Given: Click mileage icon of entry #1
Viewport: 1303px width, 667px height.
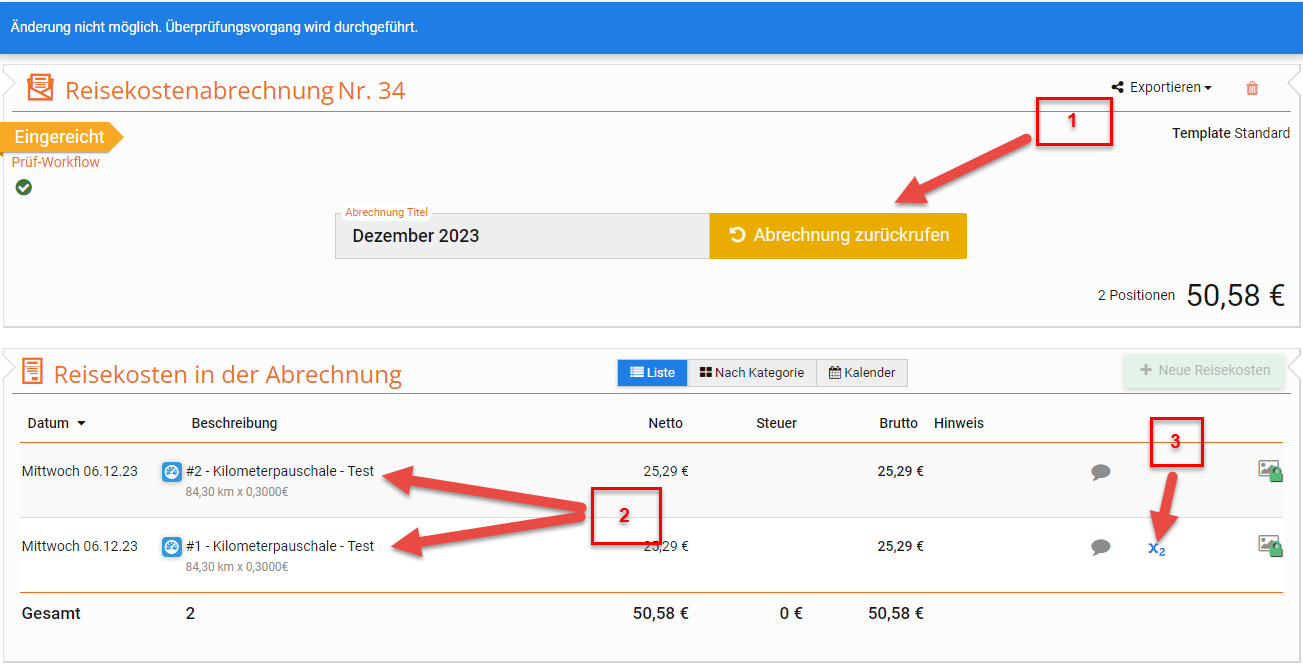Looking at the screenshot, I should coord(171,547).
